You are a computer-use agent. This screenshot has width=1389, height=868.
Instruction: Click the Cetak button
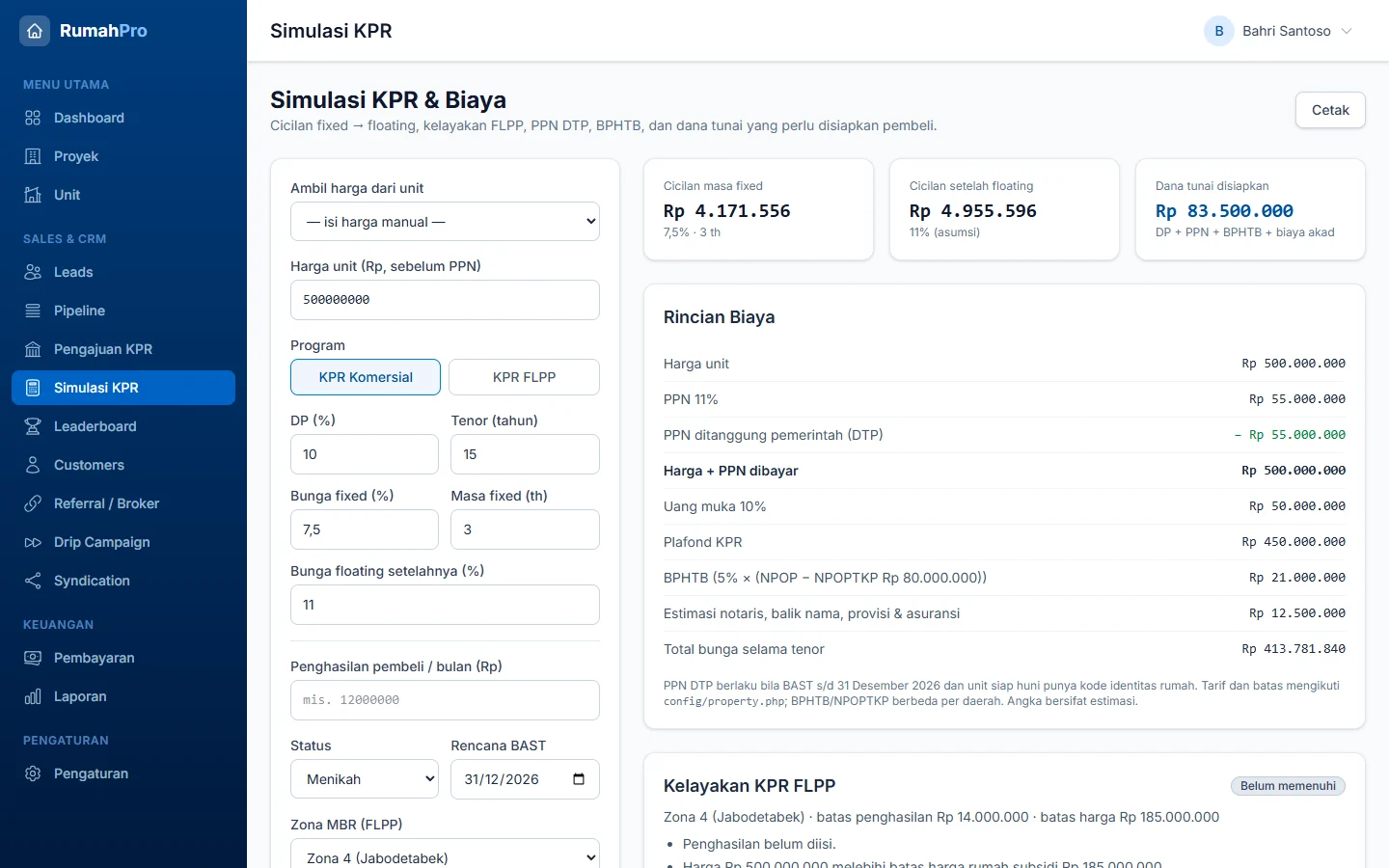point(1330,110)
